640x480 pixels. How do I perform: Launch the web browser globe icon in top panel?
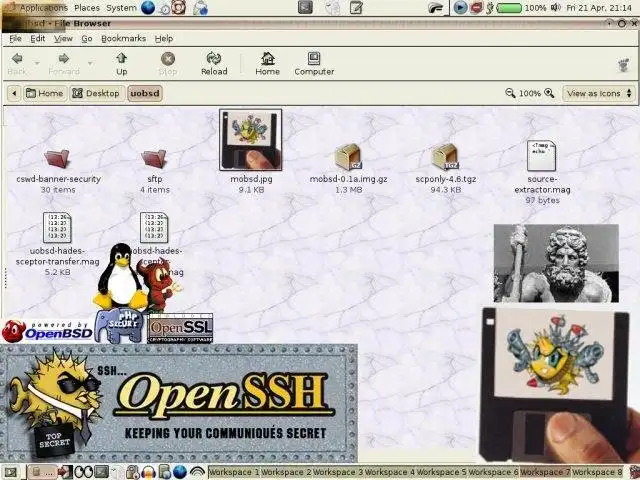(148, 8)
